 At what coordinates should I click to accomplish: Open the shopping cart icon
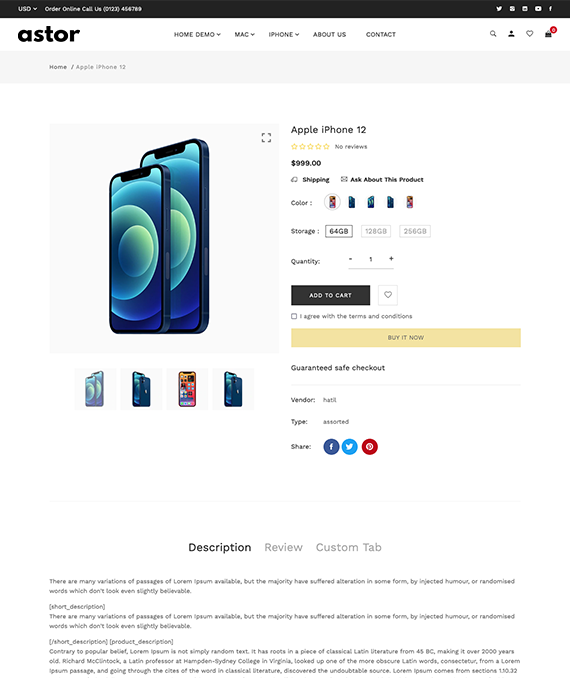548,34
